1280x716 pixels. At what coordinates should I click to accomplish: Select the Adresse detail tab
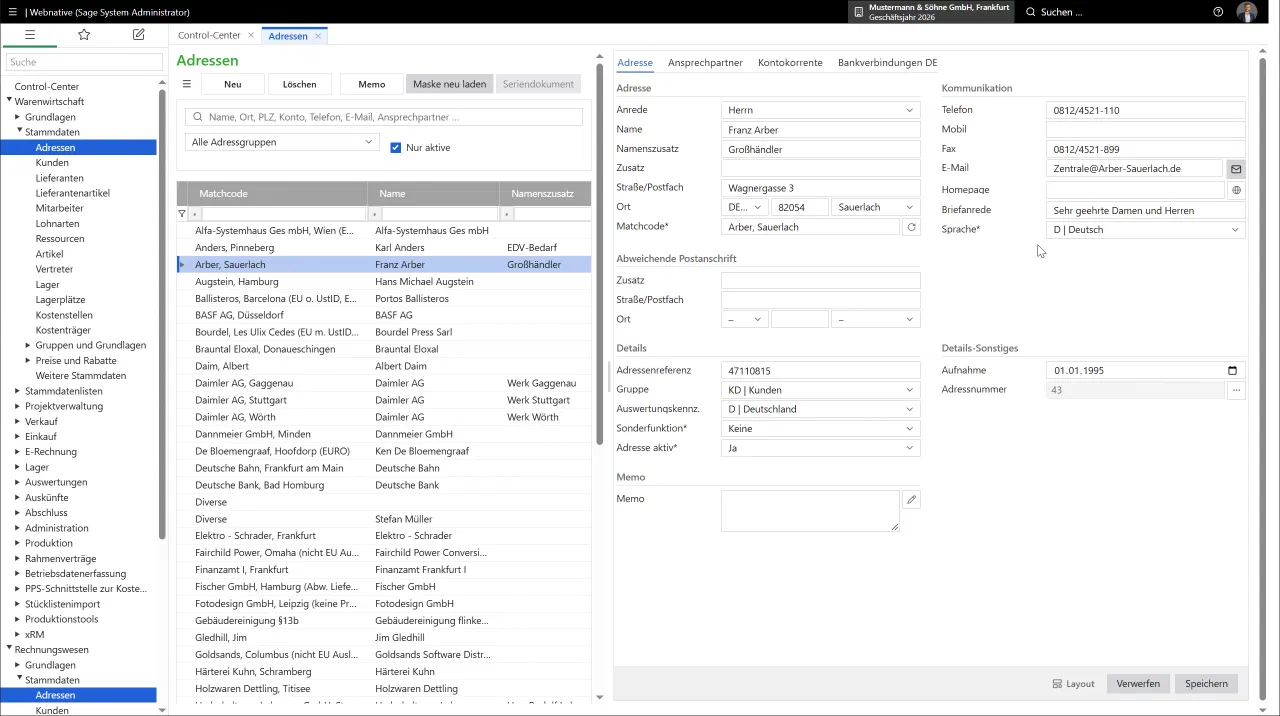coord(635,62)
